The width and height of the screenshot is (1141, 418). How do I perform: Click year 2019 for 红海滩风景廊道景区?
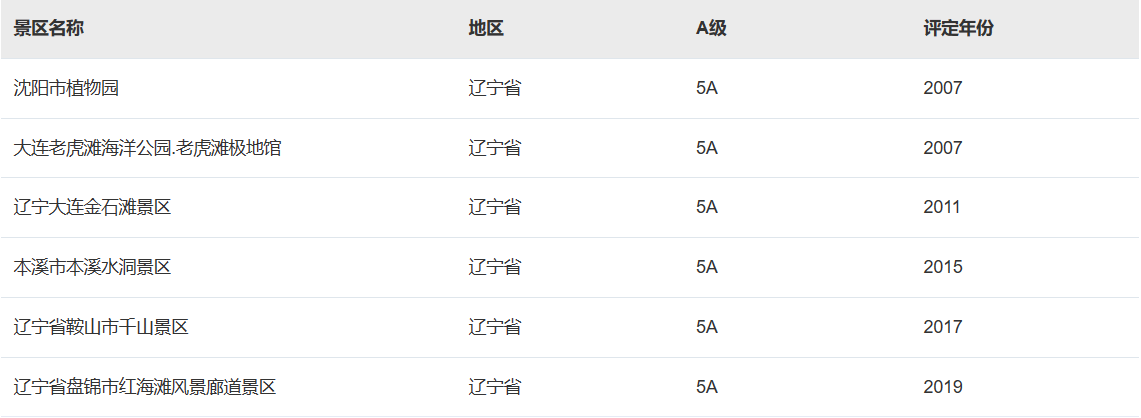click(943, 387)
